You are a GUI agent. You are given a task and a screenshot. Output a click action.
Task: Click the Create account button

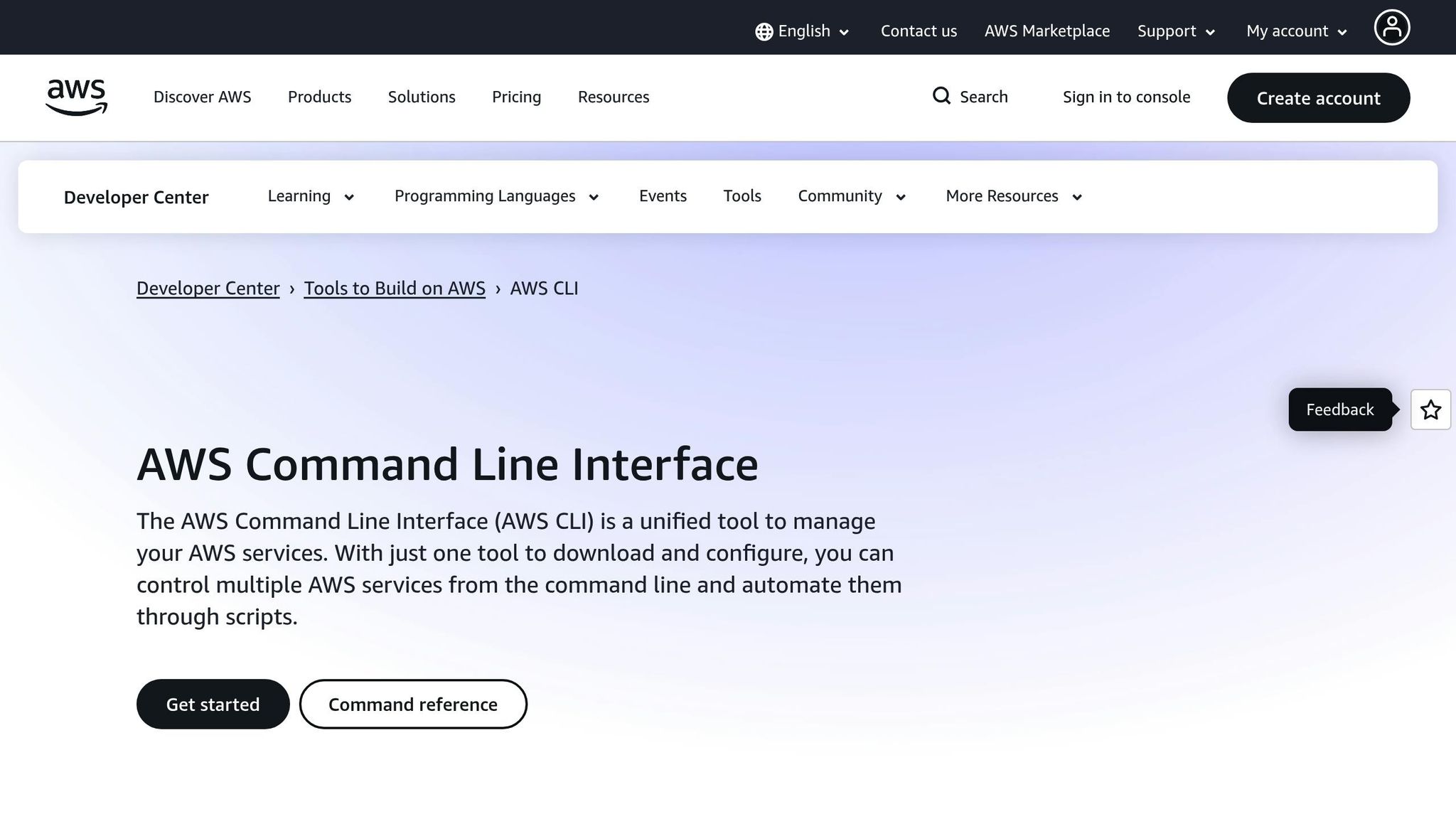pyautogui.click(x=1318, y=97)
